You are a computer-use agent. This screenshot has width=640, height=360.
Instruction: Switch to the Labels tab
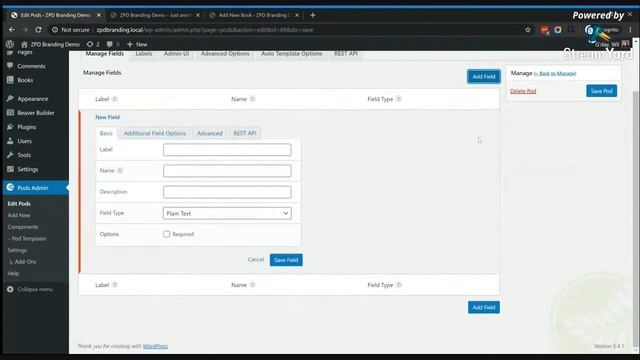click(x=144, y=54)
